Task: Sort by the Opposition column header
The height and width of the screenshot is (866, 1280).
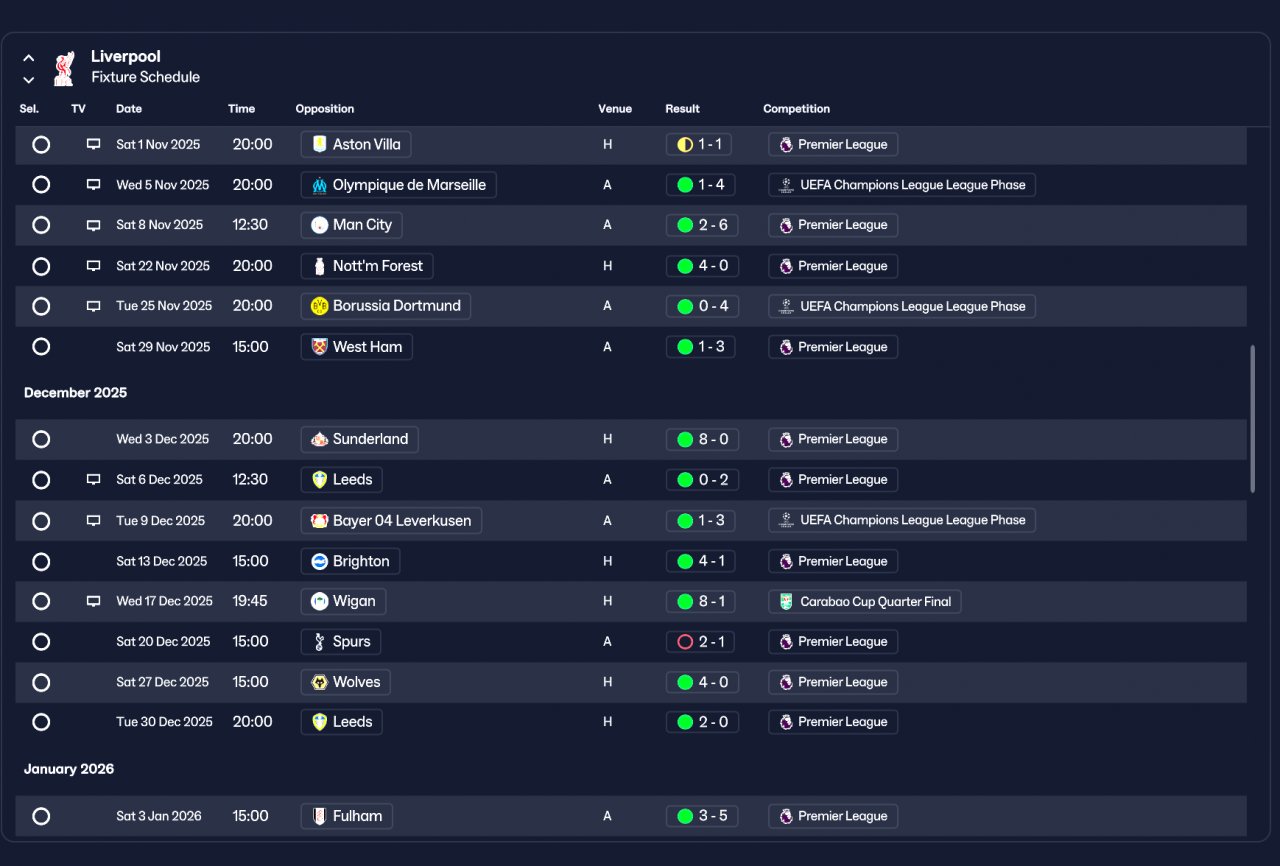Action: click(x=325, y=109)
